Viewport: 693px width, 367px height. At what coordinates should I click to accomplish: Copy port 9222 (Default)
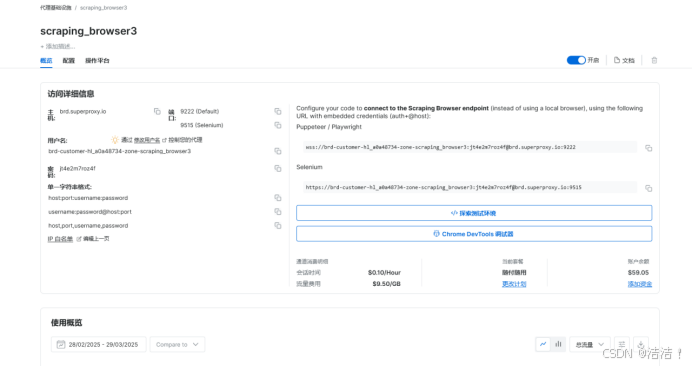pos(278,111)
